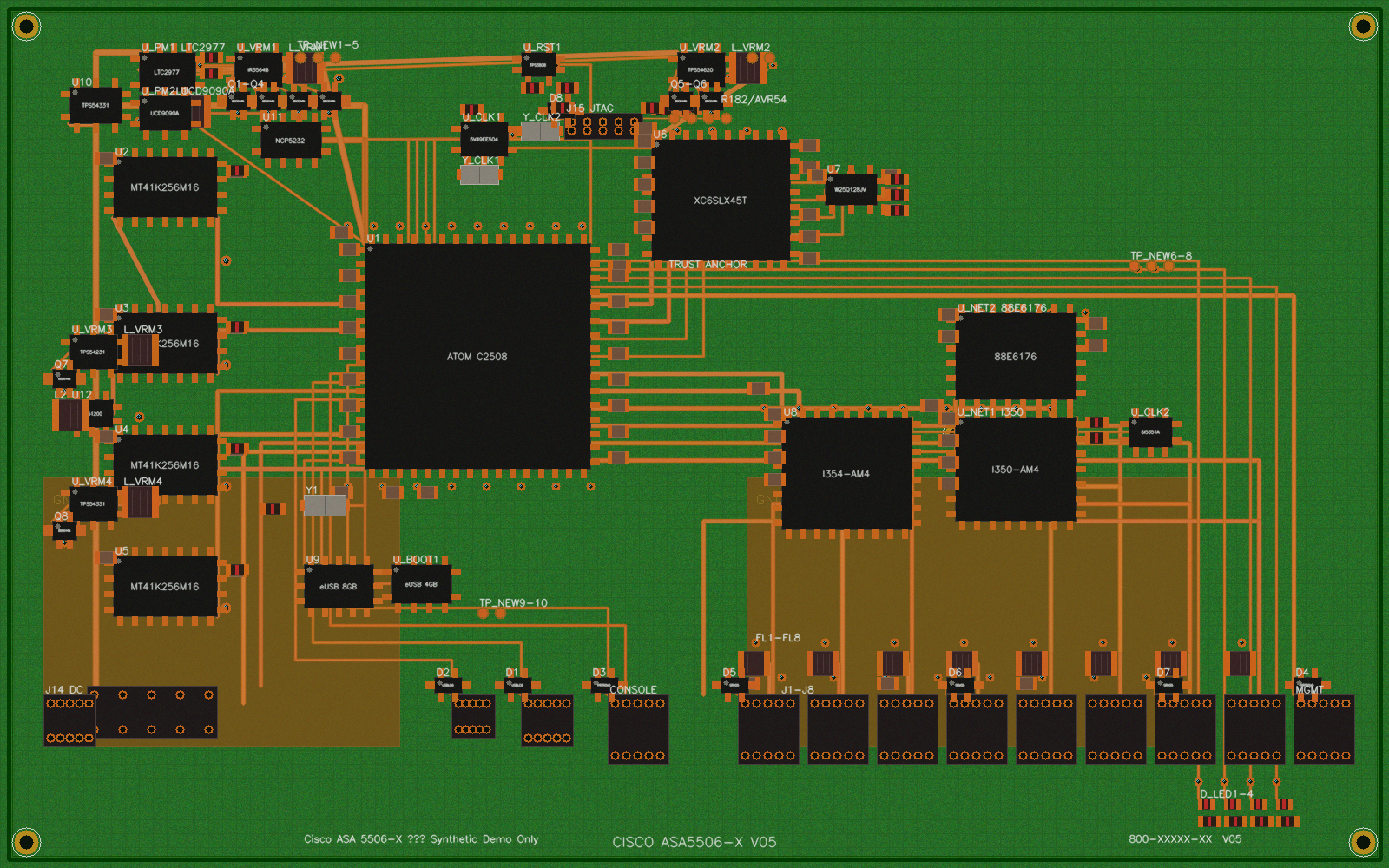Viewport: 1389px width, 868px height.
Task: Select the U_NET2 88E6176 designator label
Action: pos(1002,308)
